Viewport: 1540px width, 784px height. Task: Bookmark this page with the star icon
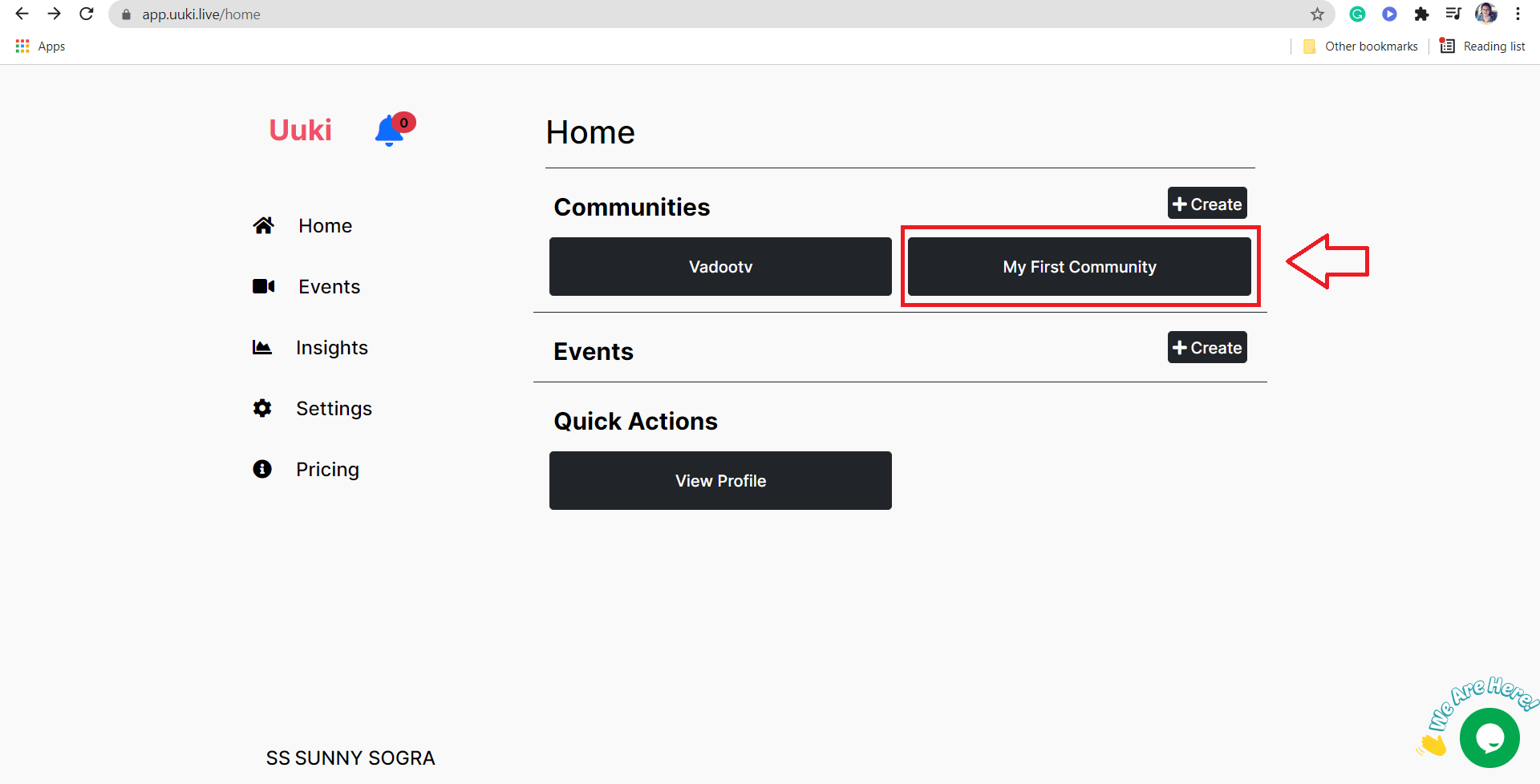pyautogui.click(x=1317, y=14)
